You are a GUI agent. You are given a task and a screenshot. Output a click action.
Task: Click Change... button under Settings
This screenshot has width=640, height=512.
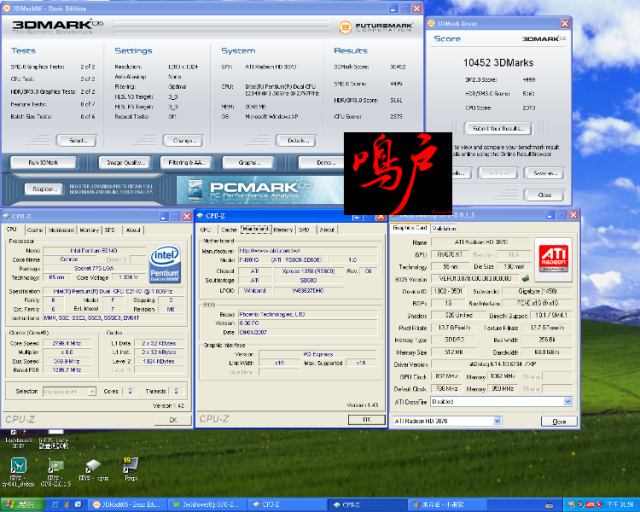pos(184,140)
